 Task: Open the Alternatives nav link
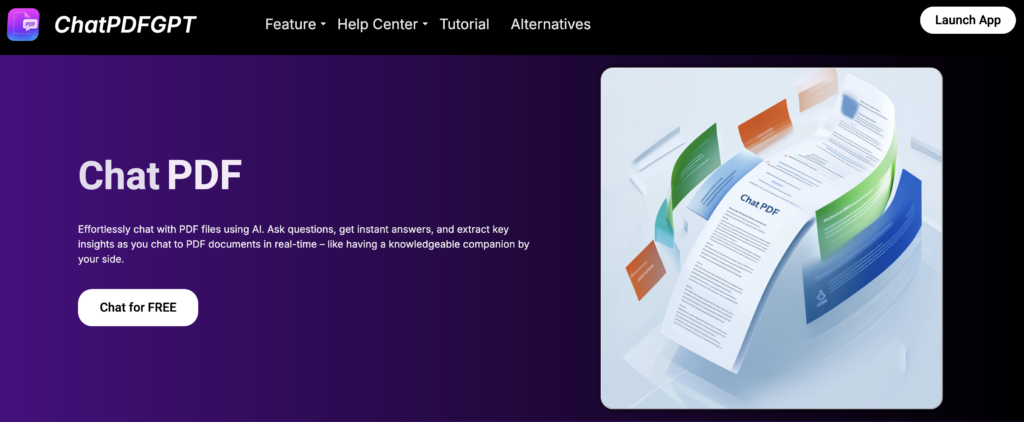pyautogui.click(x=550, y=24)
